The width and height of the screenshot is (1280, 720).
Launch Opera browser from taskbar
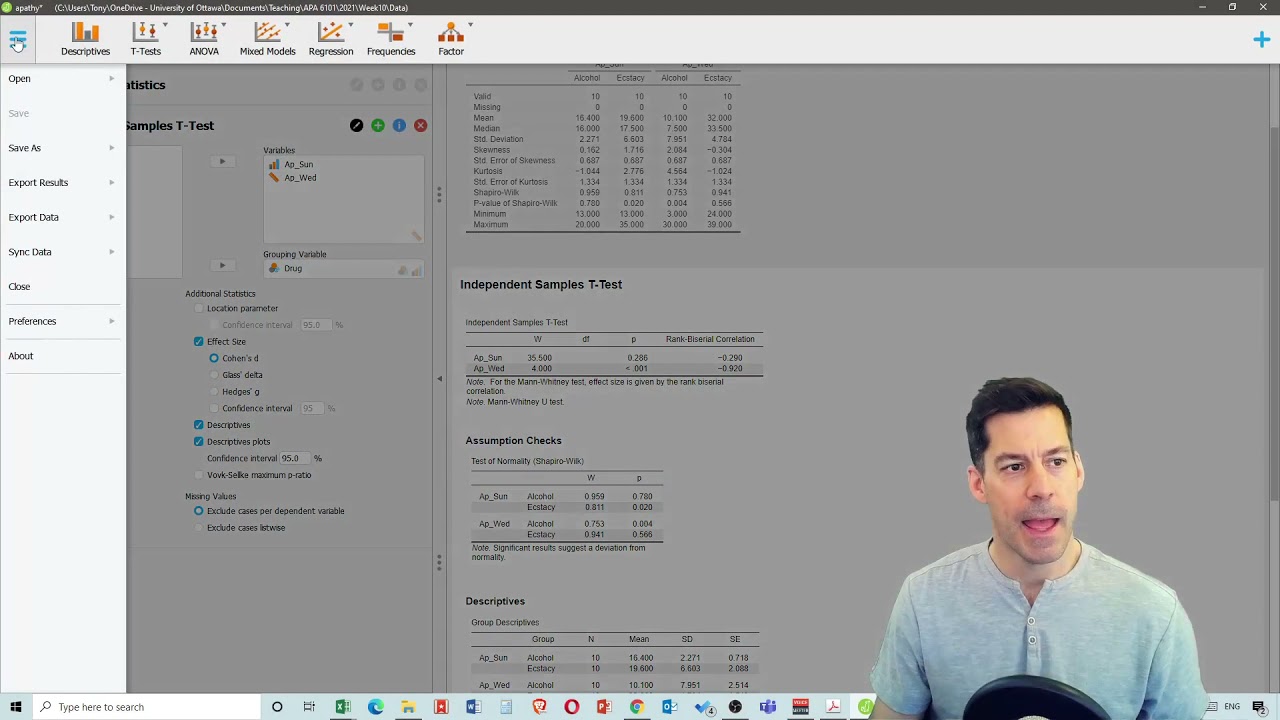click(x=571, y=707)
